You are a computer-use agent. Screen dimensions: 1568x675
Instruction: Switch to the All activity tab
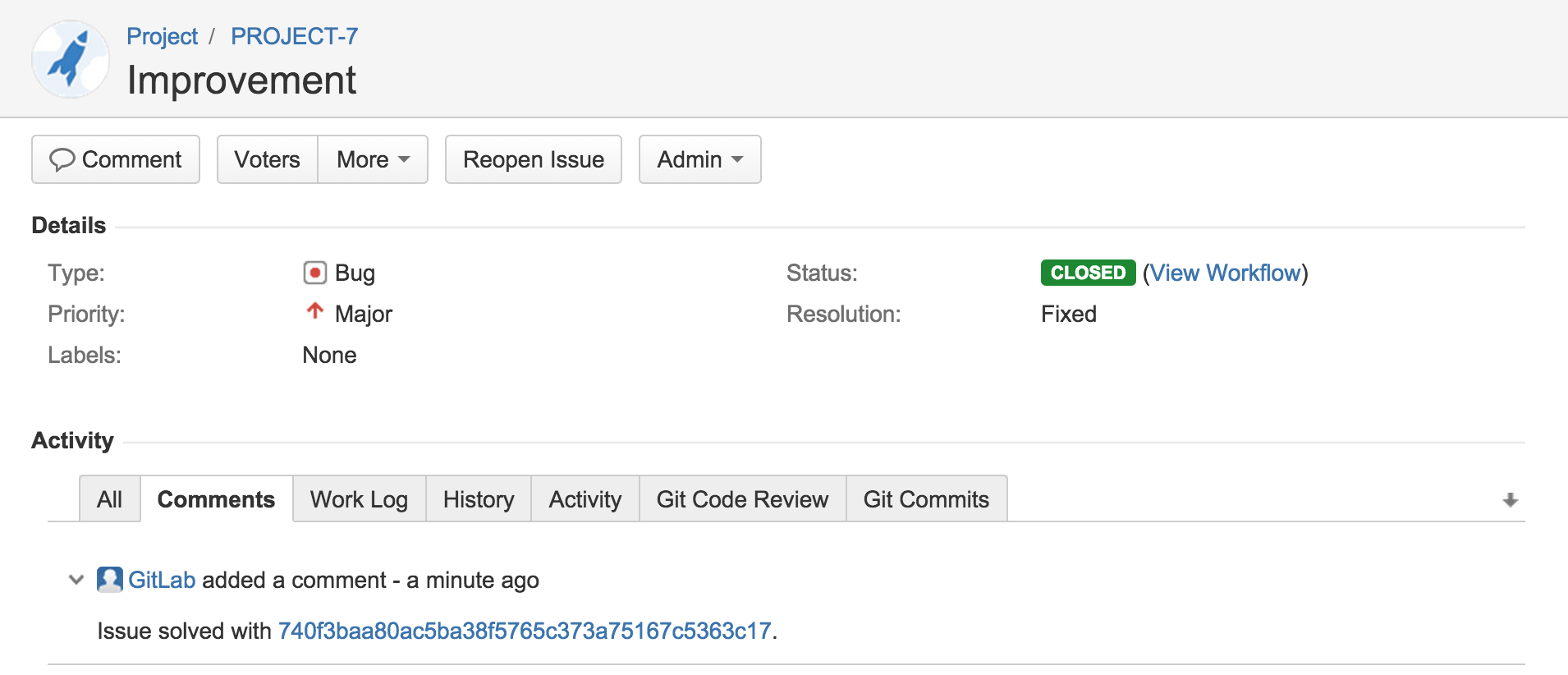pos(109,499)
